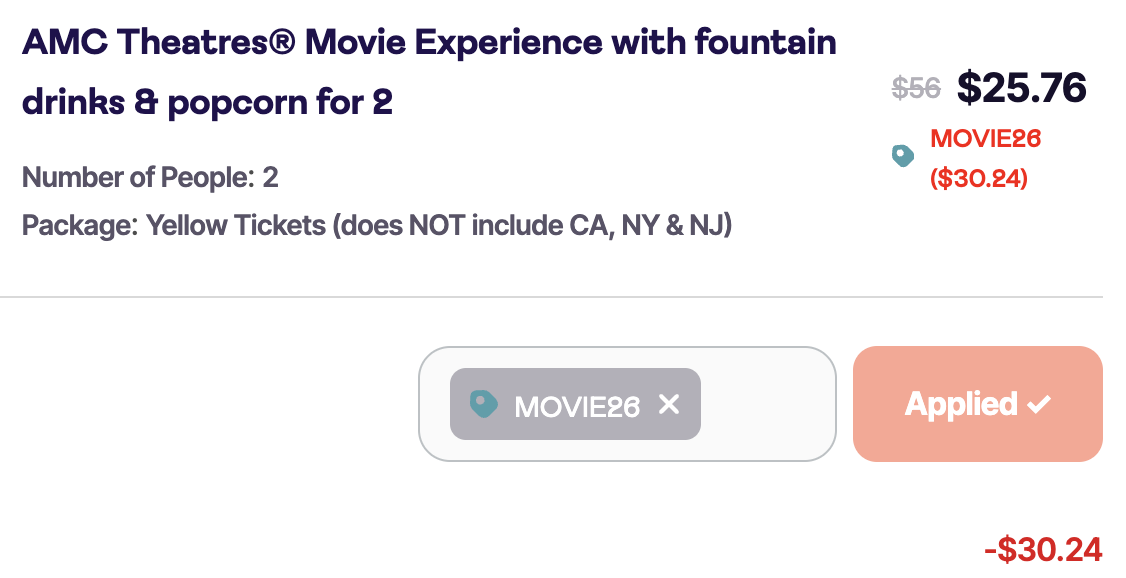Image resolution: width=1126 pixels, height=578 pixels.
Task: Click the title line "drinks & popcorn for 2"
Action: point(207,102)
